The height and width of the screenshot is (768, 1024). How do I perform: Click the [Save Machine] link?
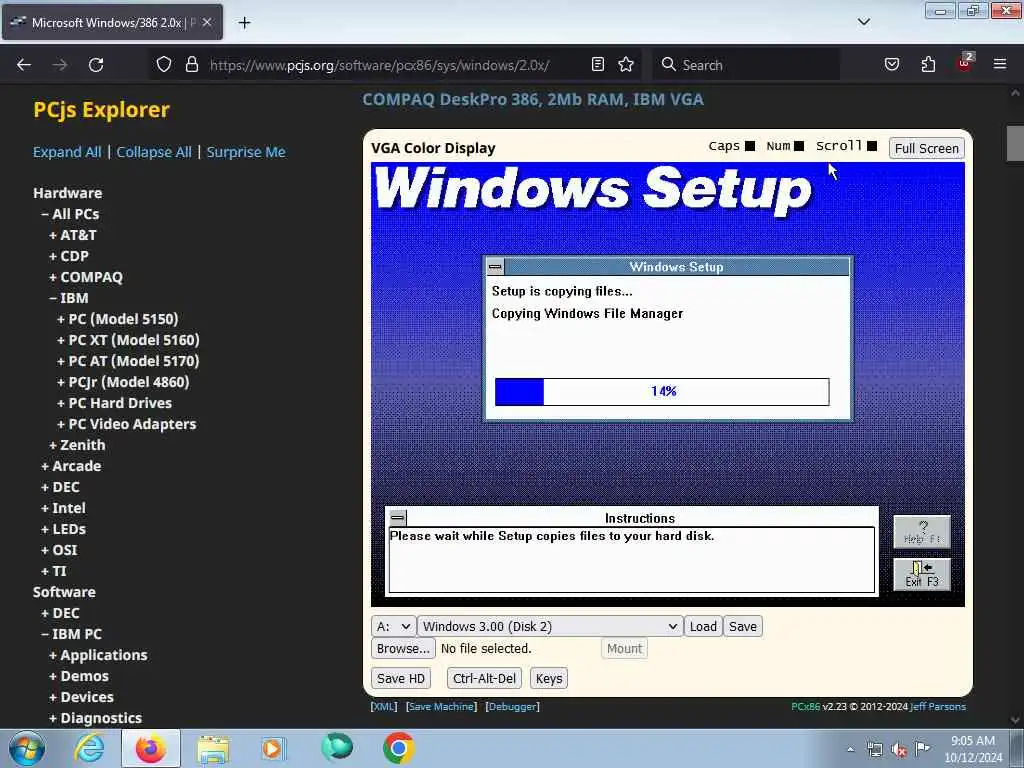click(441, 707)
